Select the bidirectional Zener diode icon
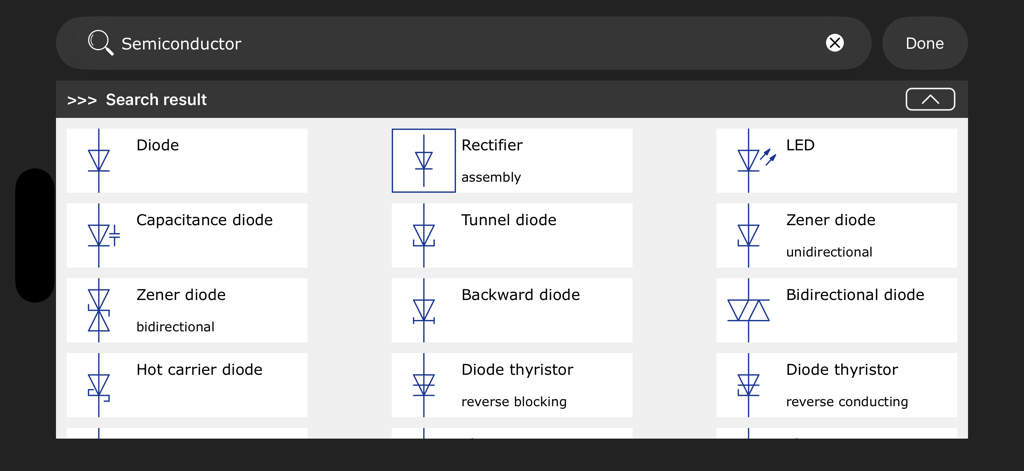This screenshot has width=1024, height=471. click(x=99, y=310)
